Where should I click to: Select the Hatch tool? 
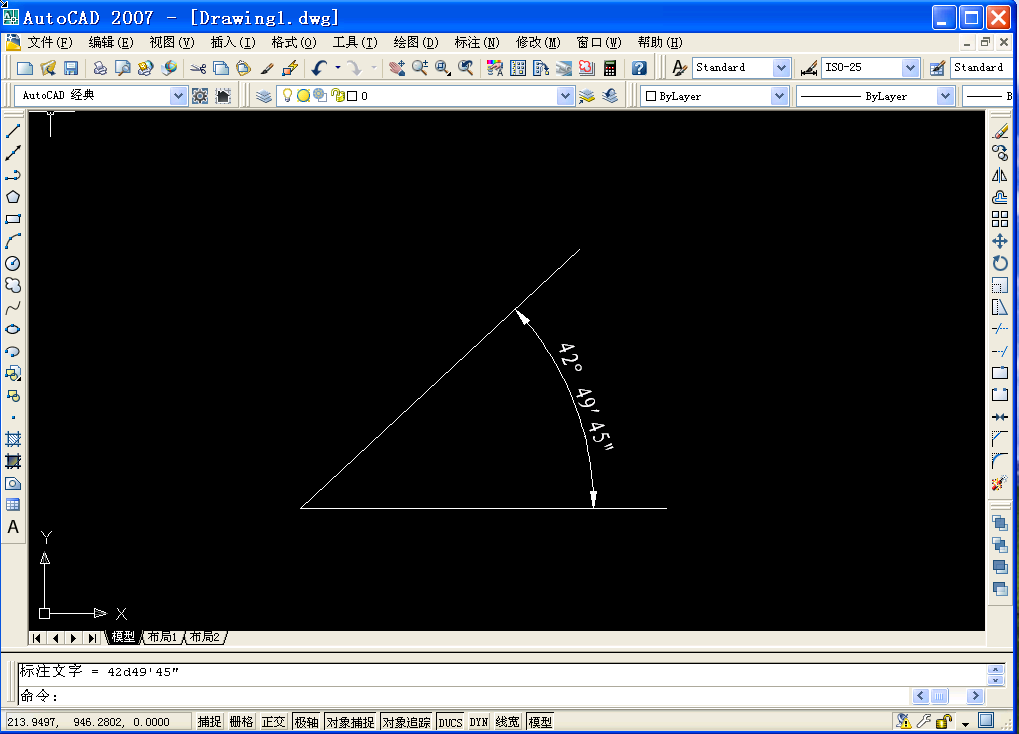point(13,439)
